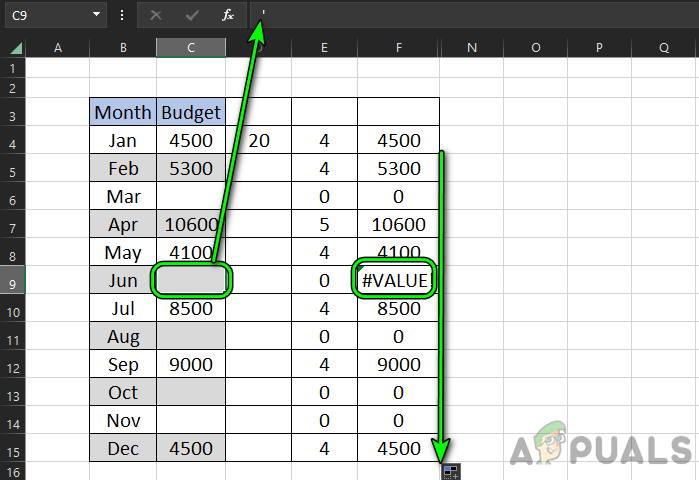The image size is (699, 480).
Task: Open the formula bar three-dot options handle
Action: (x=122, y=15)
